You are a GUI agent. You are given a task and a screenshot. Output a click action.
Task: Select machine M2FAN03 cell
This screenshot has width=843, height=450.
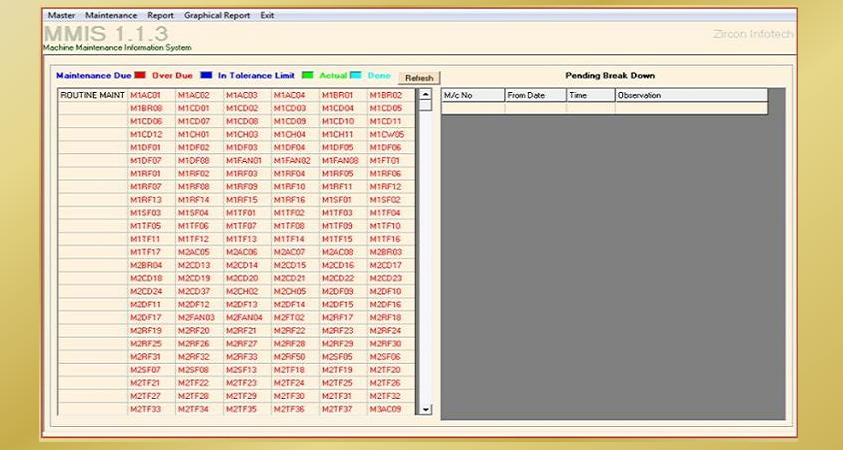tap(199, 317)
